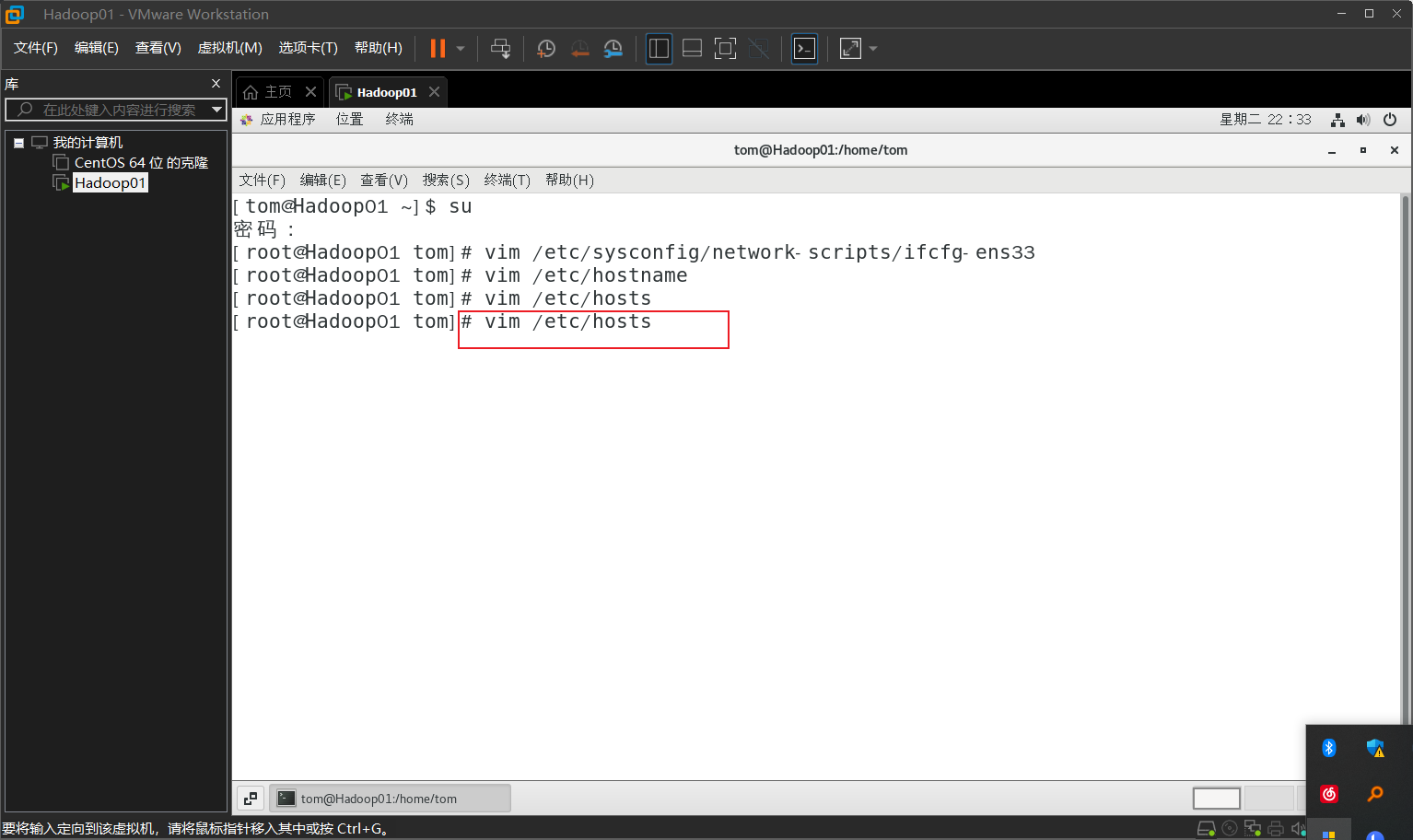
Task: Open GNOME 终端 app menu
Action: (x=400, y=119)
